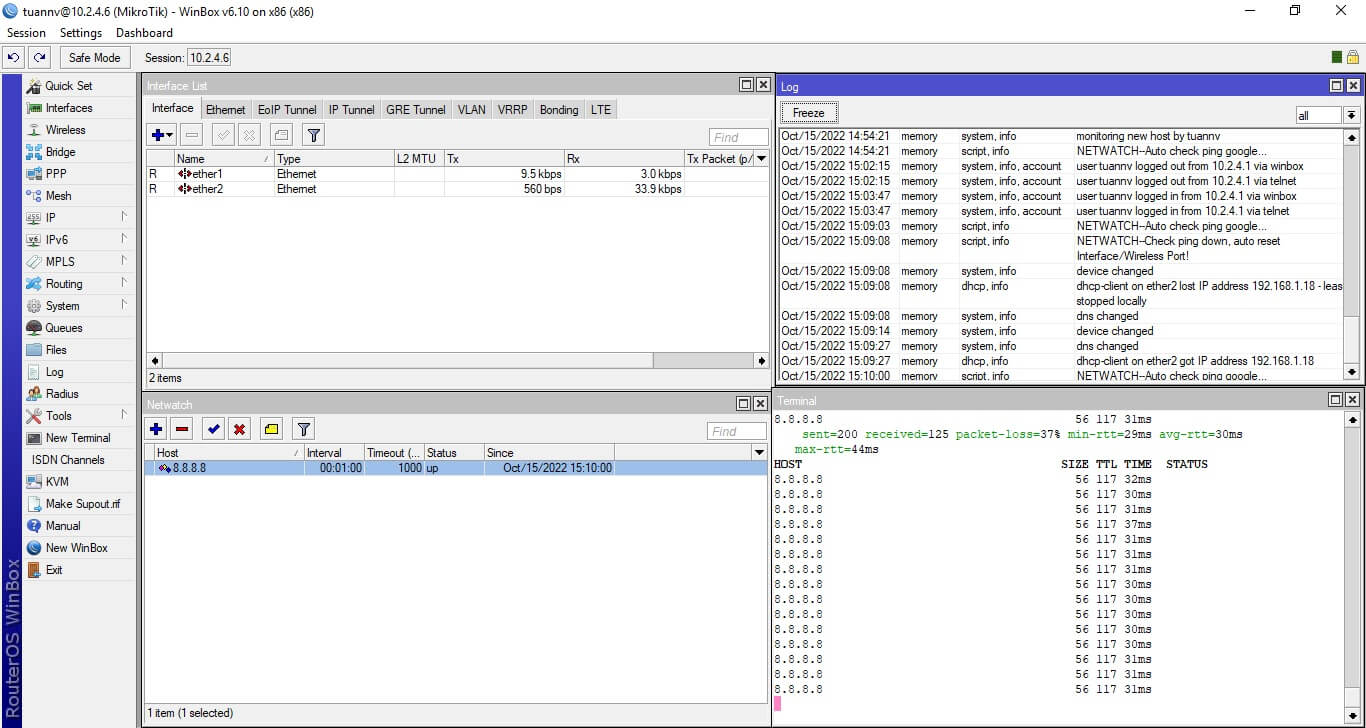The height and width of the screenshot is (728, 1366).
Task: Click the blue plus in Interface List
Action: click(x=161, y=135)
